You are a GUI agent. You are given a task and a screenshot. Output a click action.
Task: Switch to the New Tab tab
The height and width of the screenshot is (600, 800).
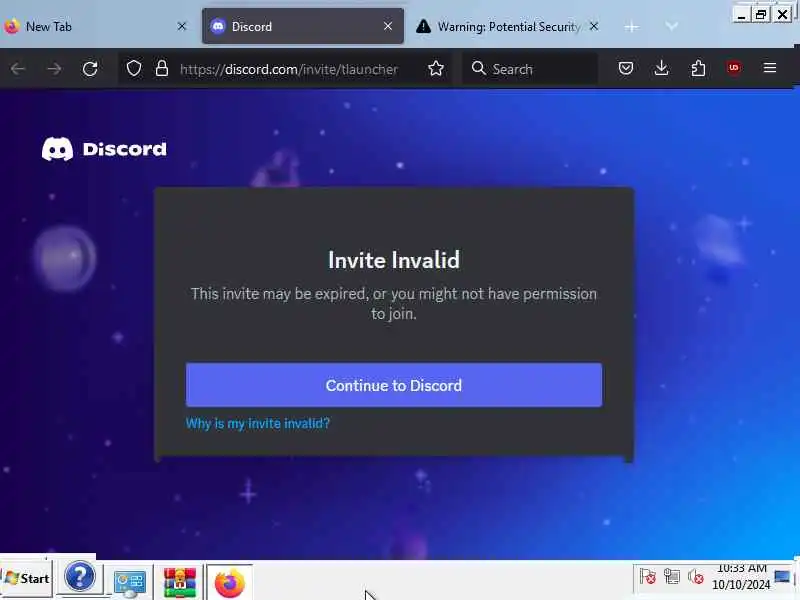[96, 27]
